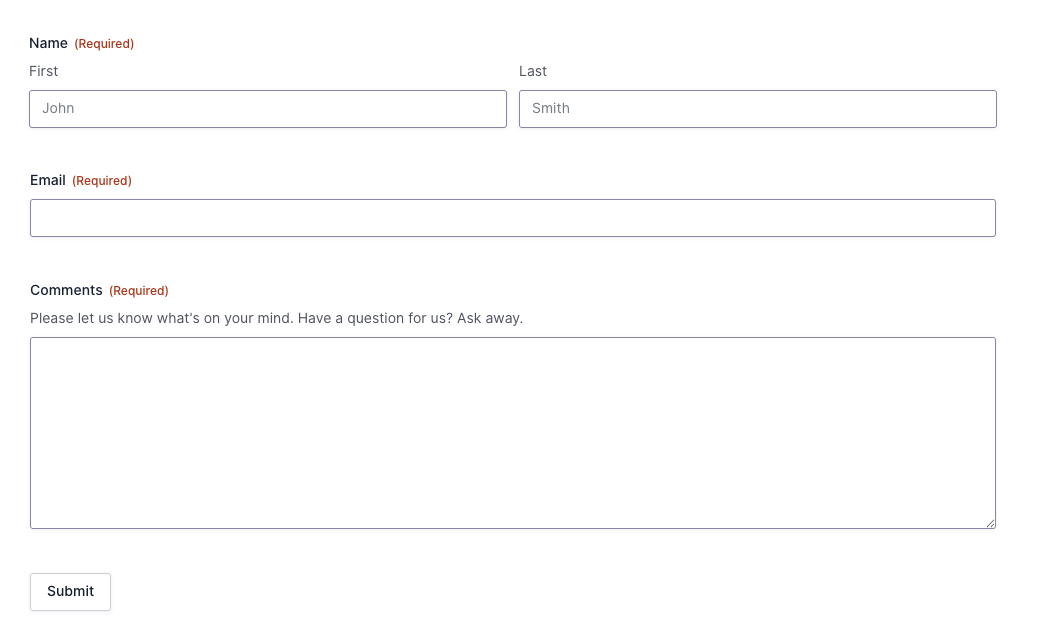Click the Comments textarea resize handle
1042x640 pixels.
pyautogui.click(x=990, y=523)
